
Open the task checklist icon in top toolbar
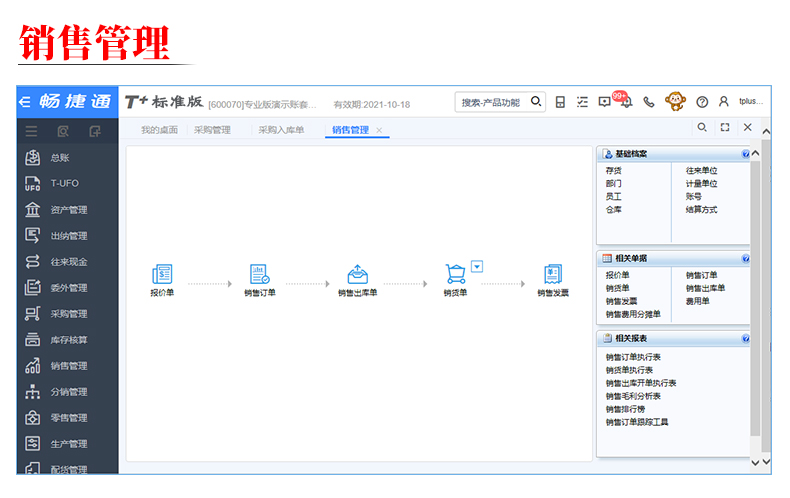click(x=582, y=102)
